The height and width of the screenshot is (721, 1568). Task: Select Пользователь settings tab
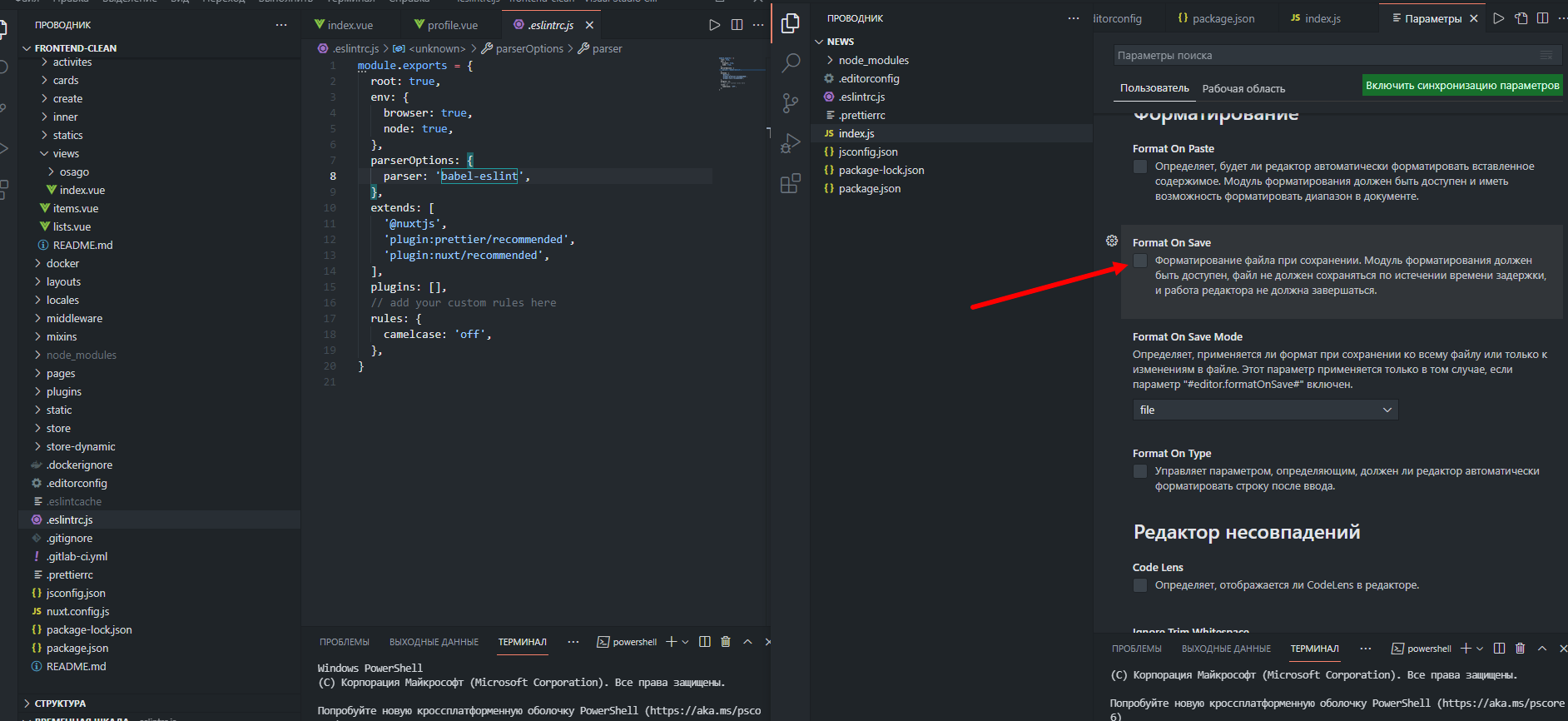[1154, 88]
